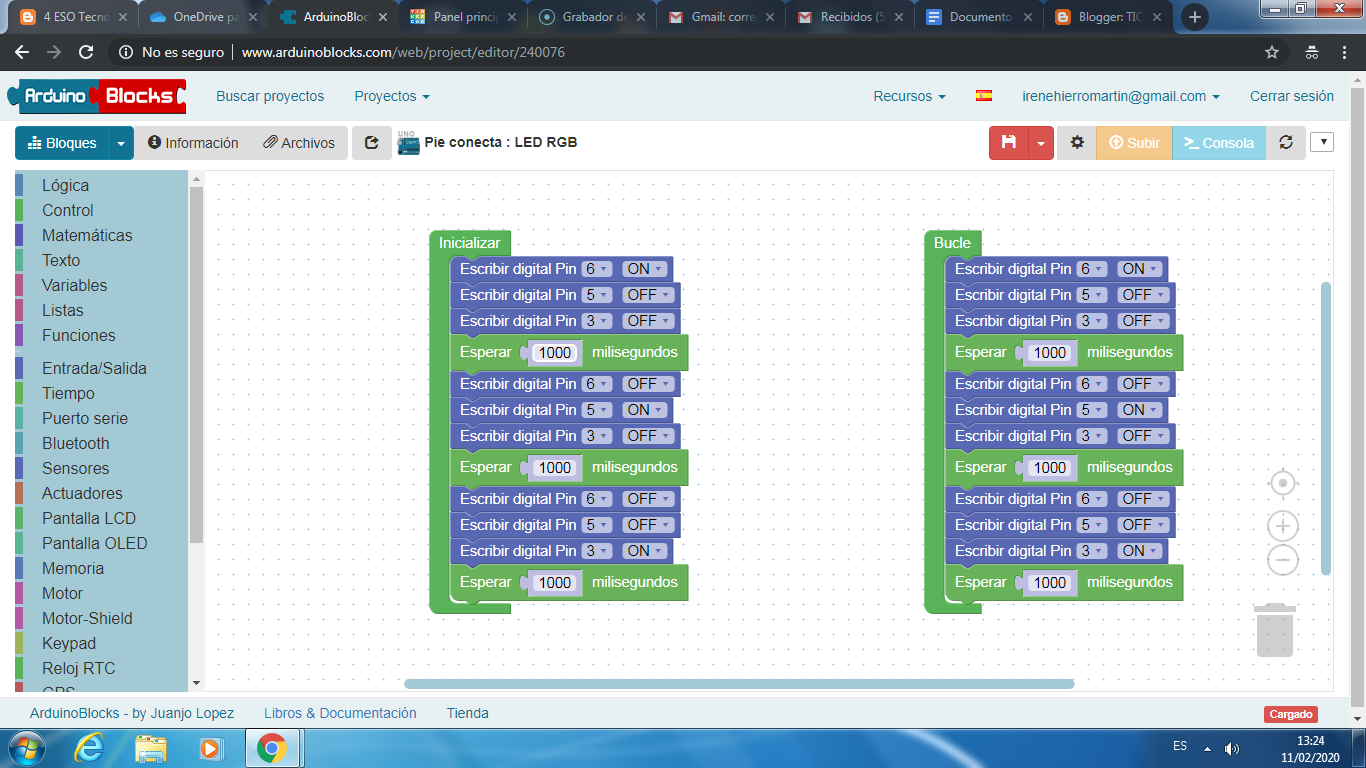Click the Inicializar block header
This screenshot has height=768, width=1366.
pos(469,243)
